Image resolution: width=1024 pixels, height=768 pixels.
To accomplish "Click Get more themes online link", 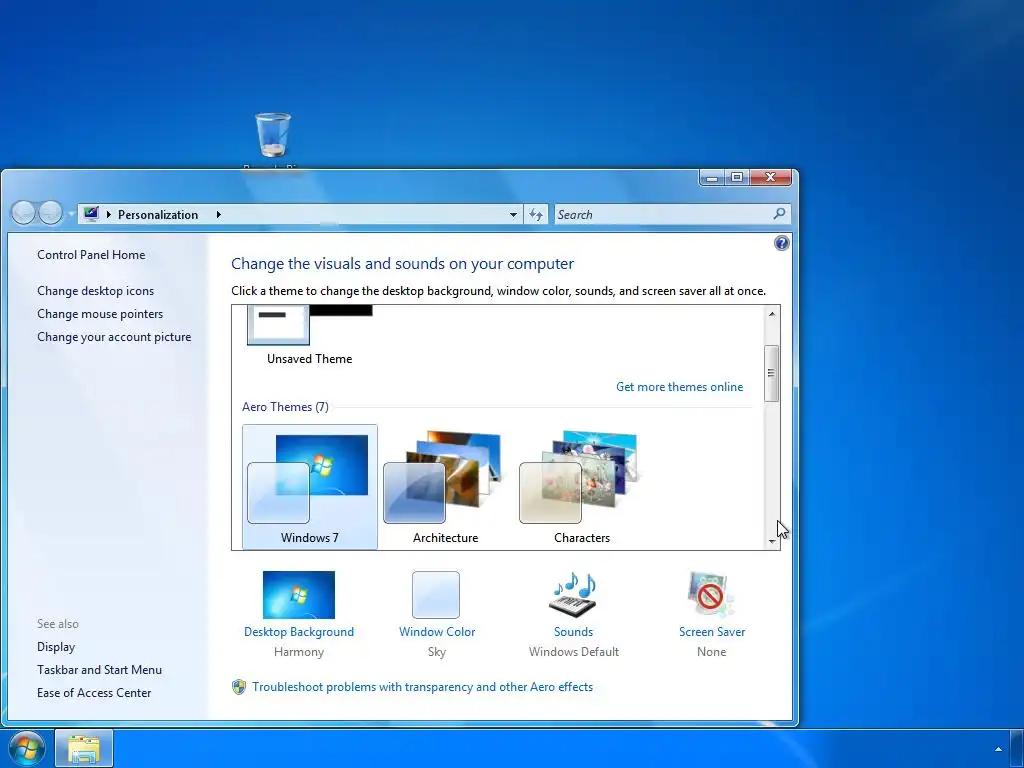I will pyautogui.click(x=679, y=387).
